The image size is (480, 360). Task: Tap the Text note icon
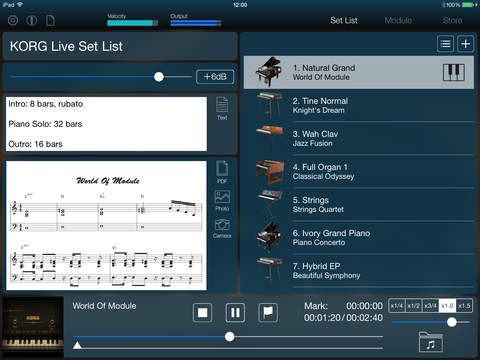click(222, 108)
